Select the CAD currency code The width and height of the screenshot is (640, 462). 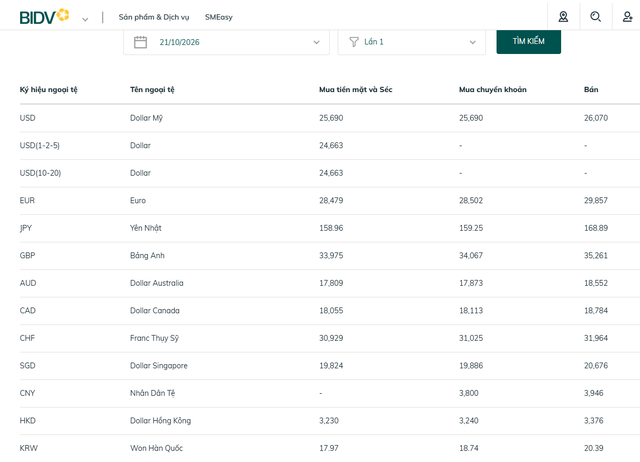coord(28,311)
